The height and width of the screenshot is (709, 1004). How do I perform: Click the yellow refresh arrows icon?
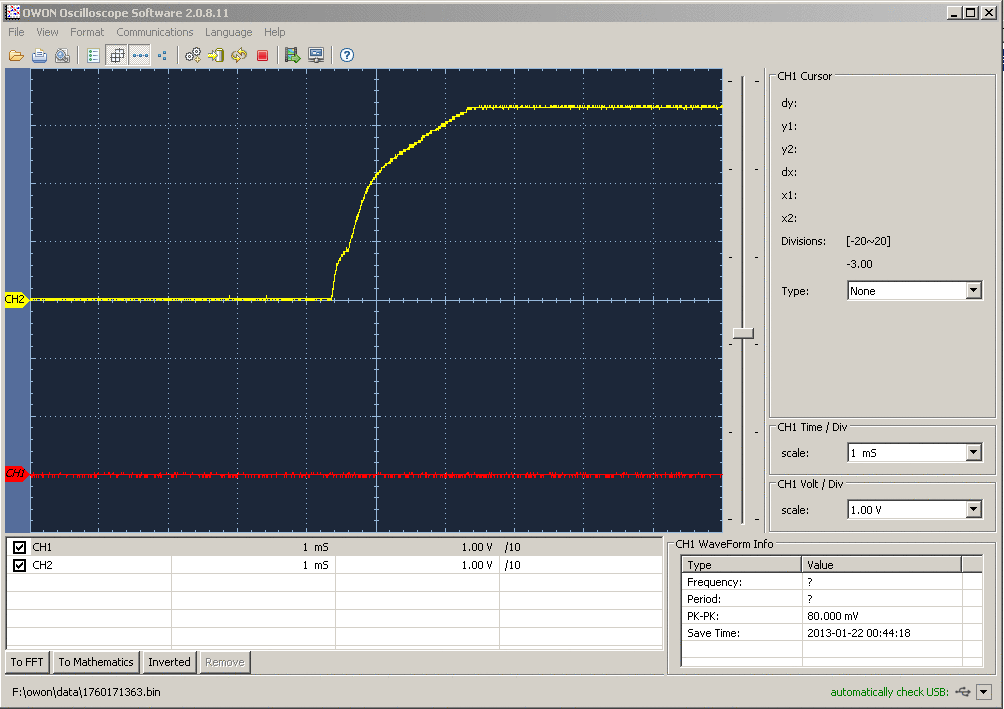point(239,56)
